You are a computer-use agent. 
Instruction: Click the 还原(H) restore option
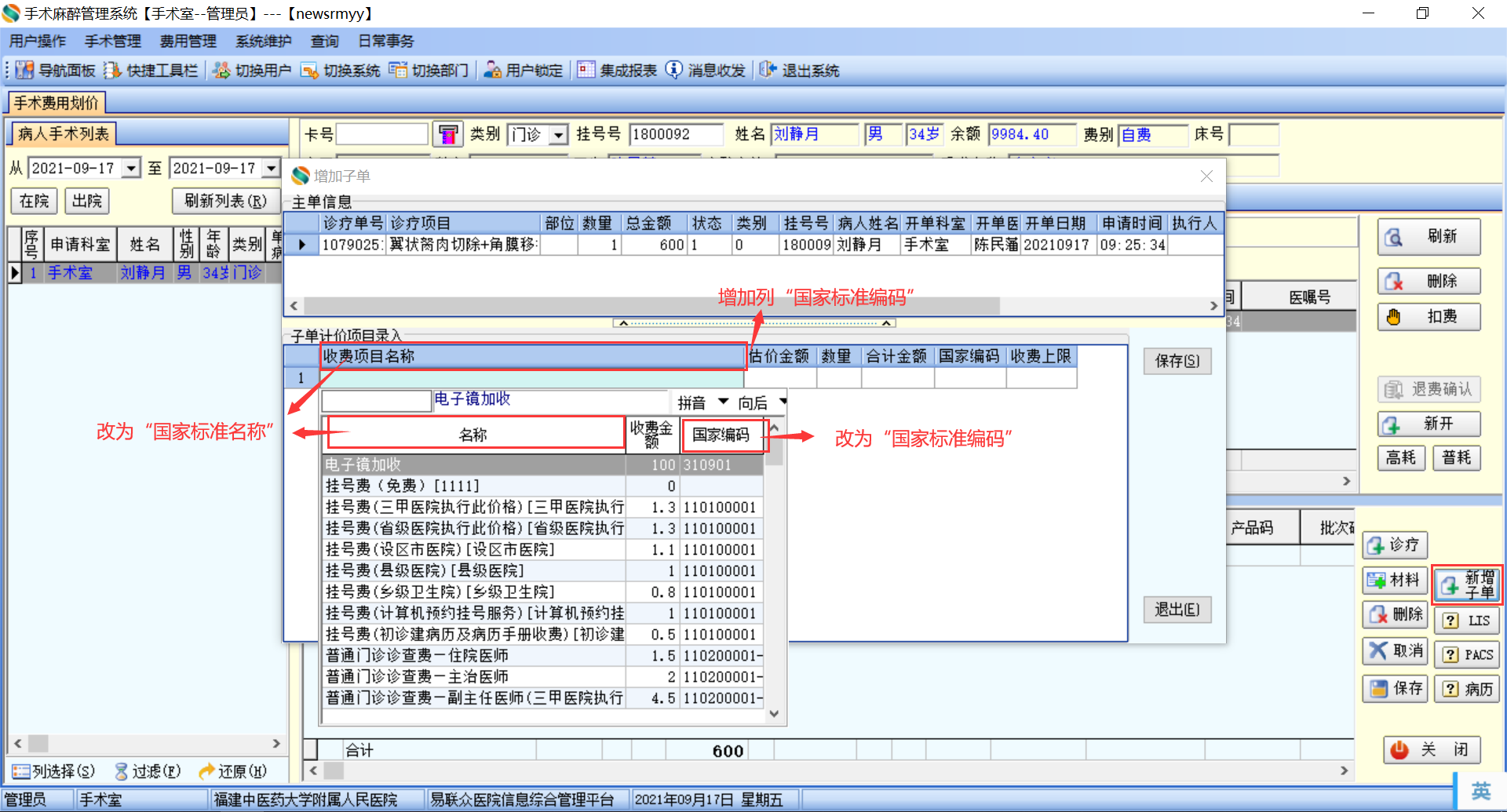click(x=232, y=772)
